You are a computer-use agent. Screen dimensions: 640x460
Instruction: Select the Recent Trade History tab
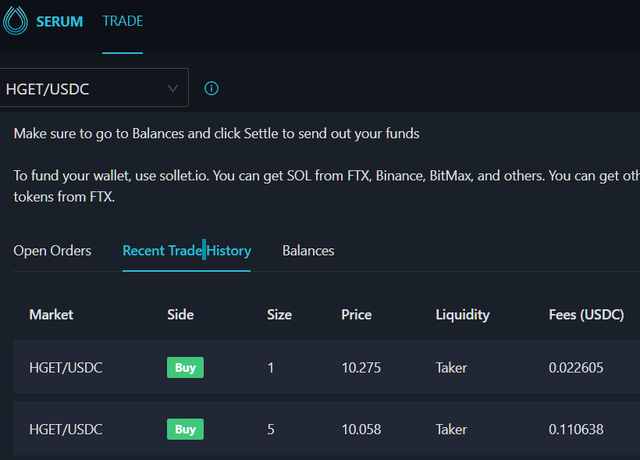click(187, 250)
